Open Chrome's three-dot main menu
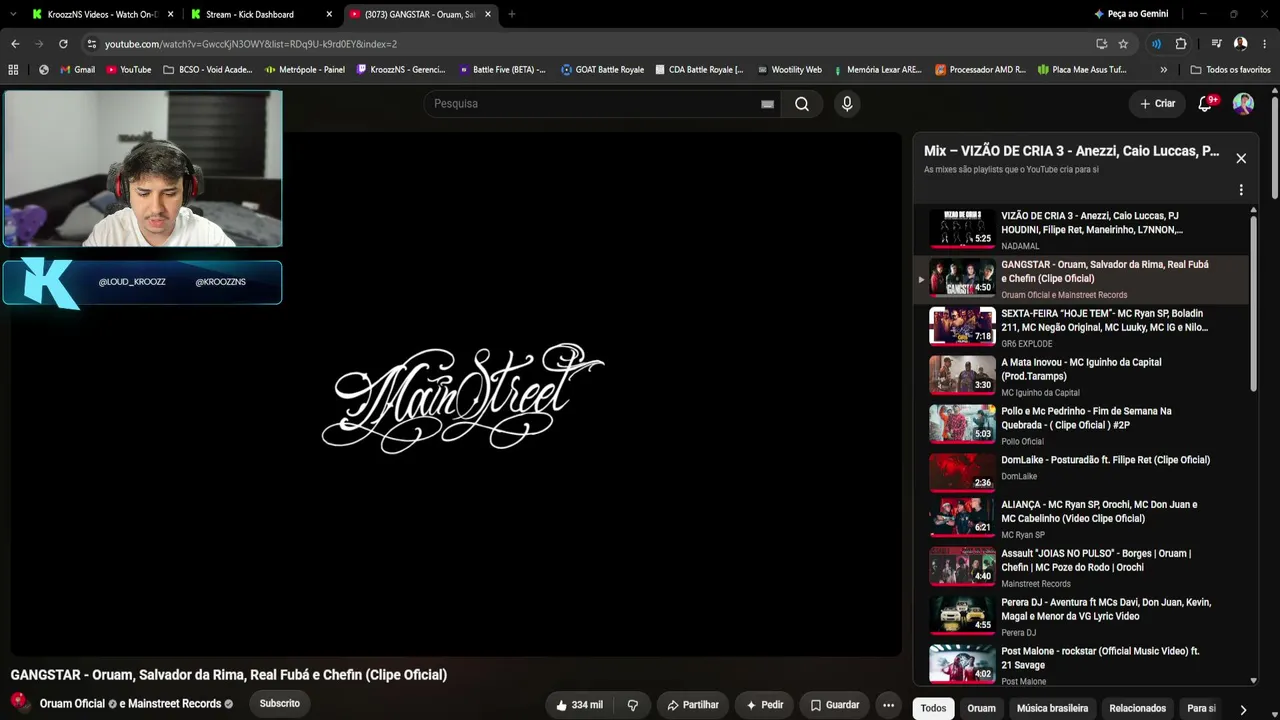 point(1264,44)
